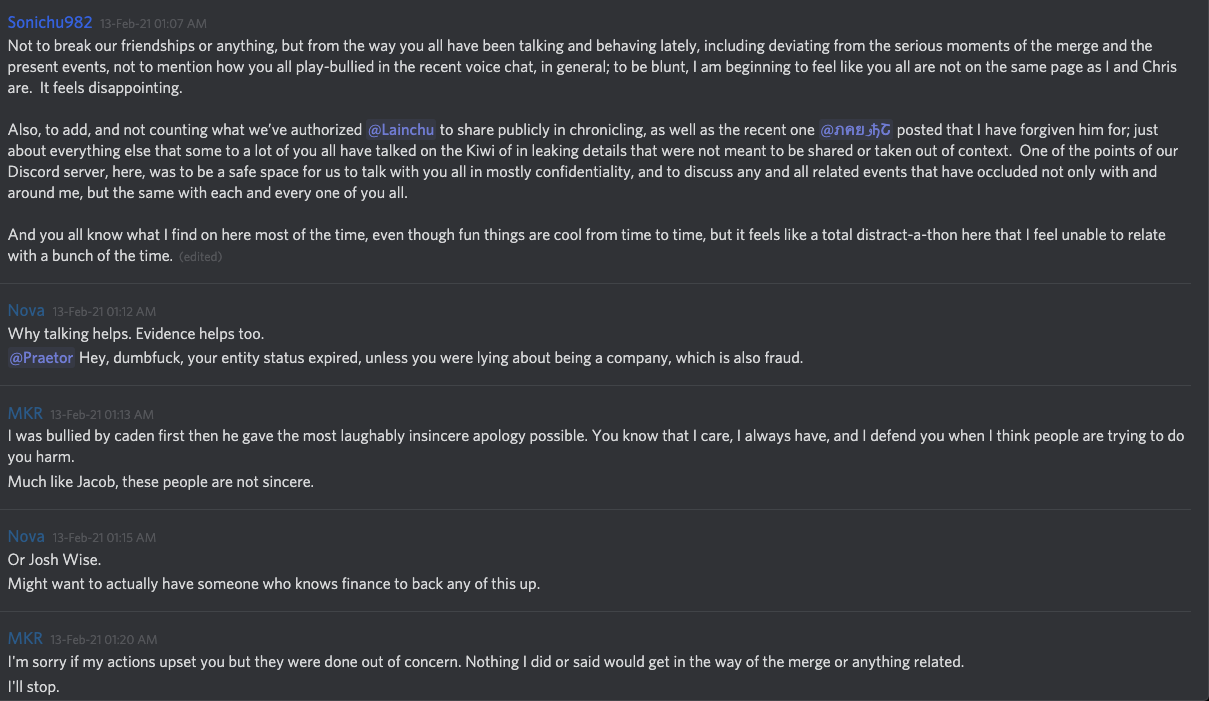This screenshot has height=701, width=1209.
Task: Click the 13-Feb-21 01:20 AM timestamp
Action: (x=102, y=640)
